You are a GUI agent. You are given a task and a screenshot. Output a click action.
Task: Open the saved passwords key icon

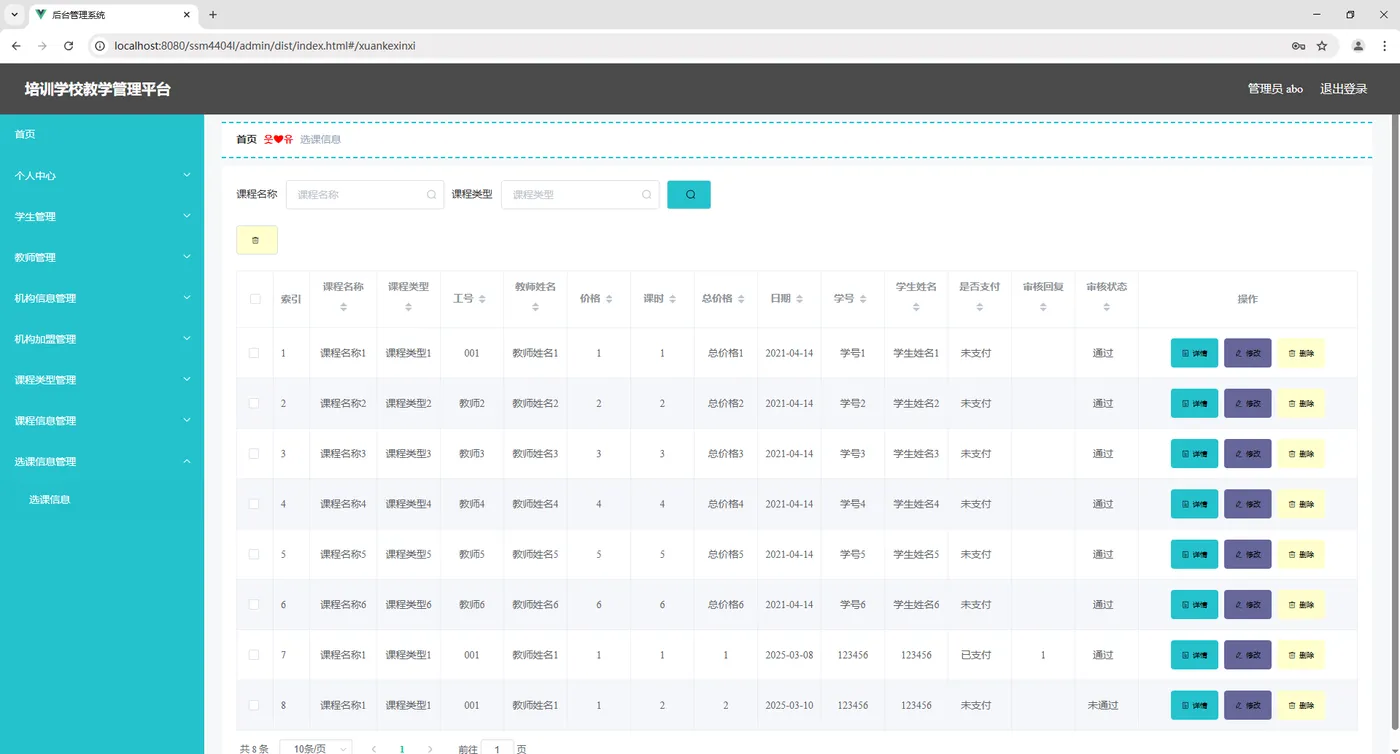(x=1298, y=46)
